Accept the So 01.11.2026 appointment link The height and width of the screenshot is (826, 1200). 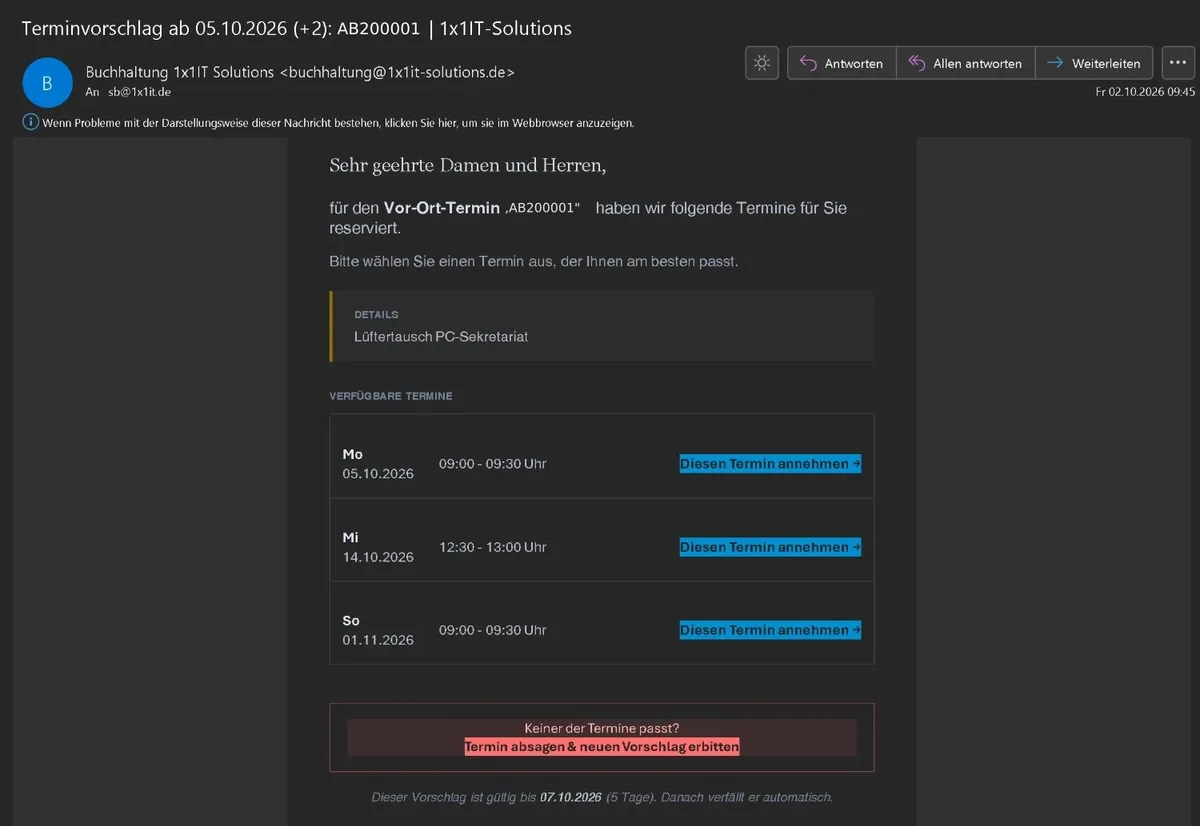770,630
